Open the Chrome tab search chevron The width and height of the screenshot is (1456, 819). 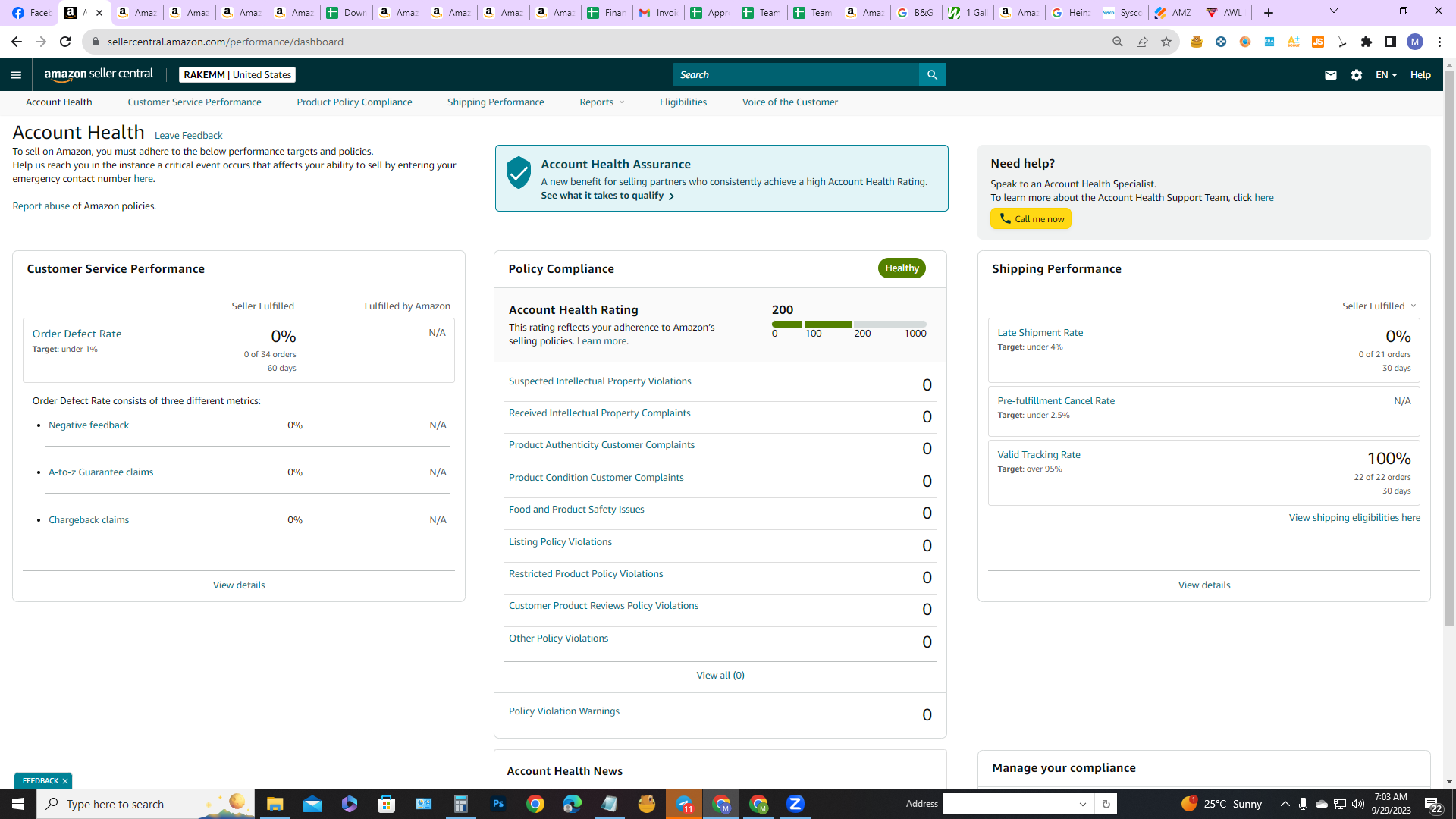[1334, 11]
